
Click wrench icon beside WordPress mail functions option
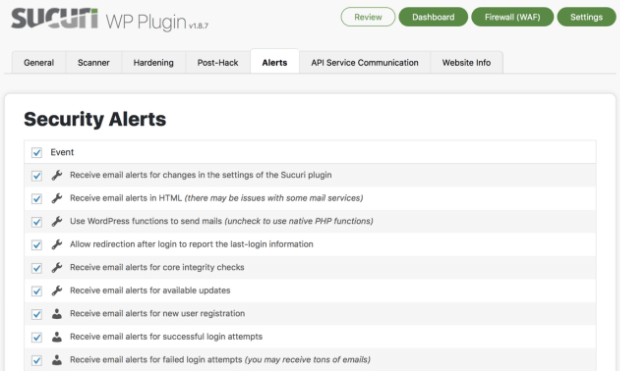(57, 221)
